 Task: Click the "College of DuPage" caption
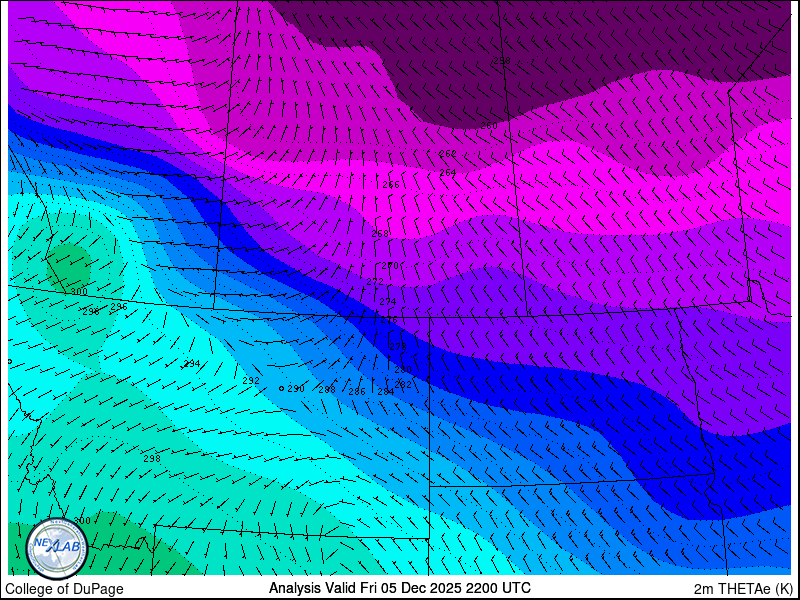(x=64, y=589)
